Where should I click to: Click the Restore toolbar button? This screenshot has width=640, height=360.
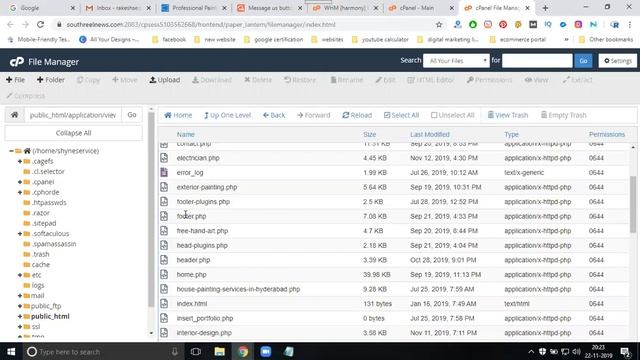point(300,80)
